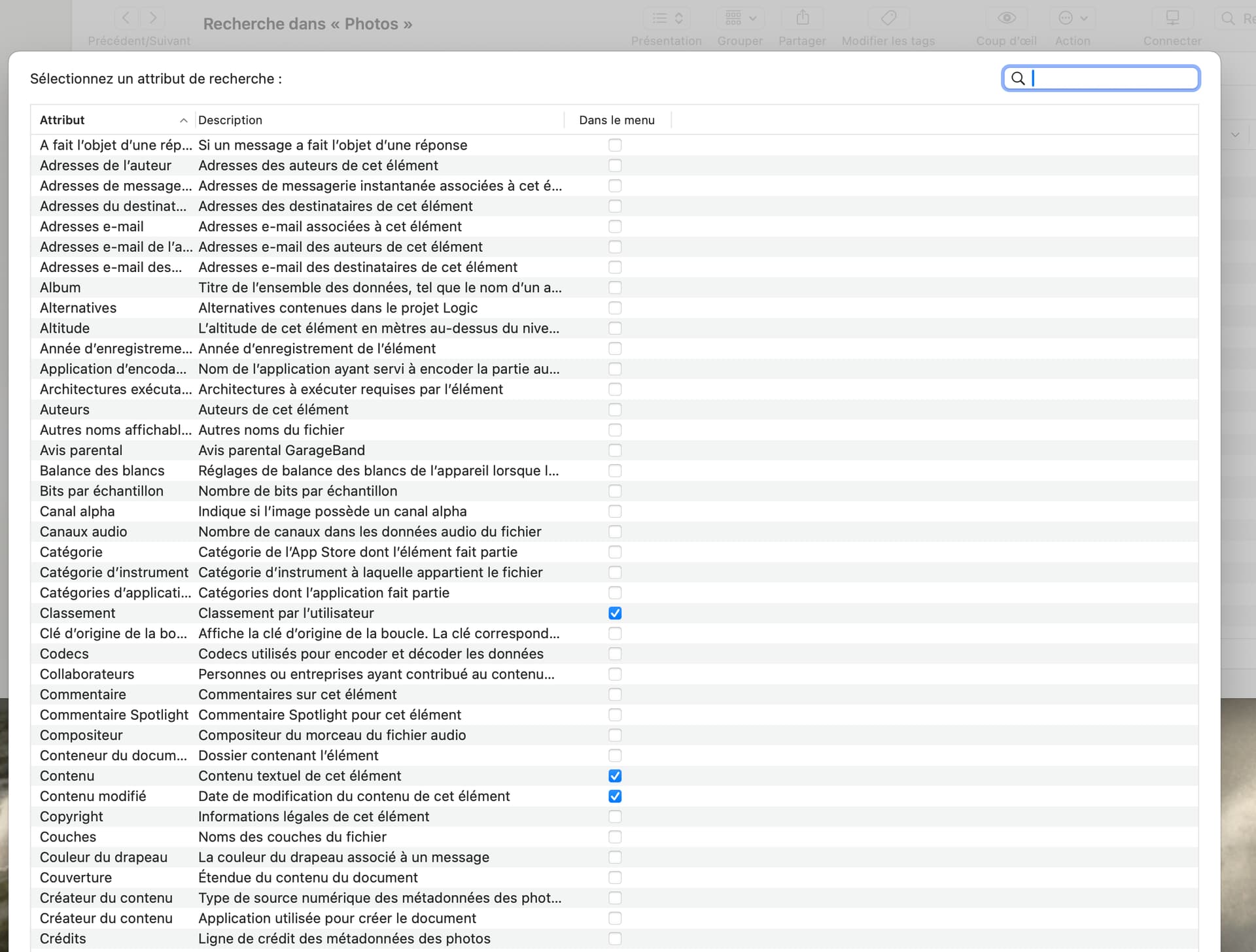This screenshot has height=952, width=1256.
Task: Click the magnifier icon in the attribute search field
Action: pos(1018,78)
